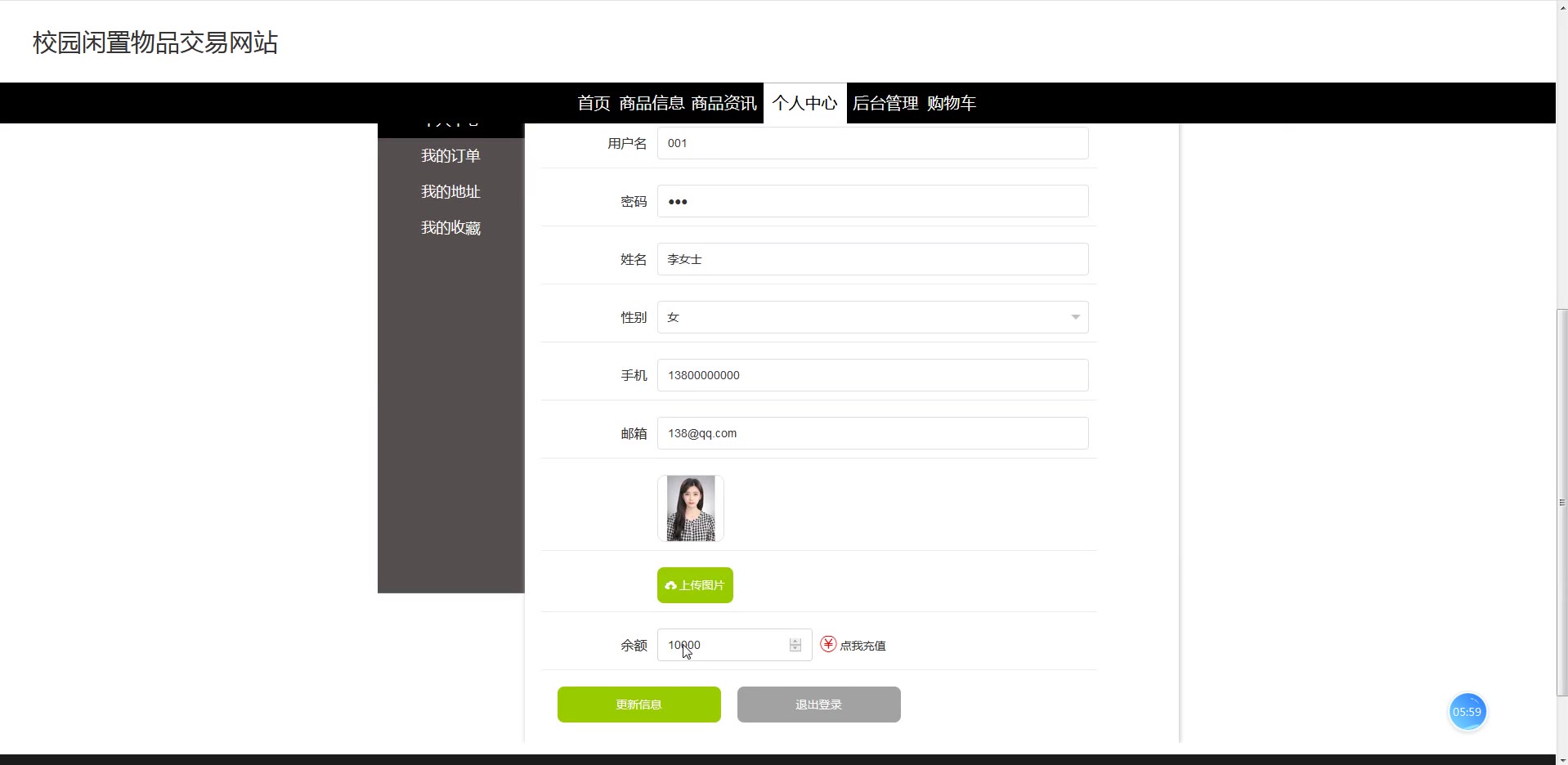Open 我的订单 in the sidebar
This screenshot has height=765, width=1568.
click(450, 155)
